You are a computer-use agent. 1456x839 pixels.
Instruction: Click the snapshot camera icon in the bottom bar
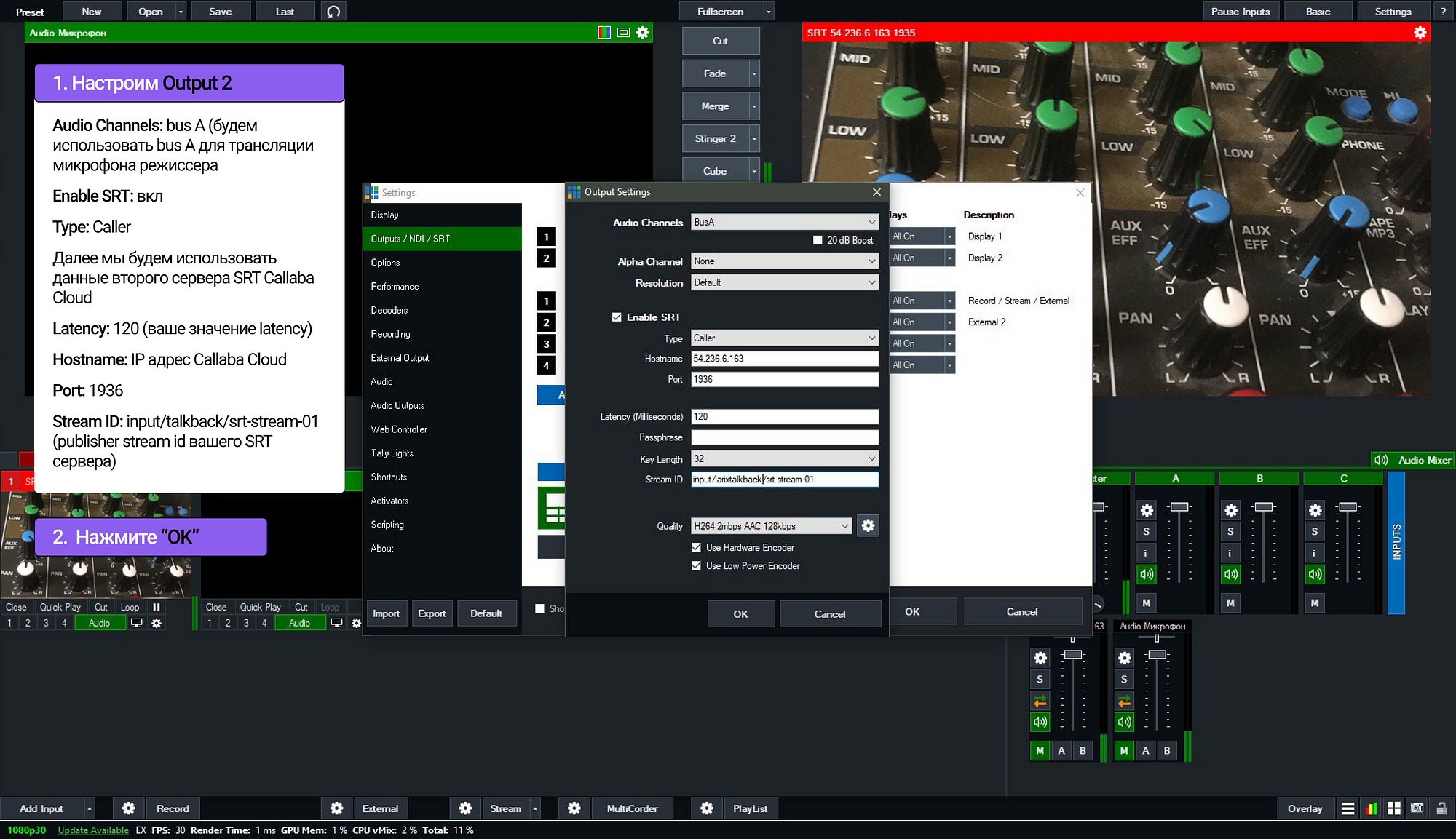click(1417, 808)
